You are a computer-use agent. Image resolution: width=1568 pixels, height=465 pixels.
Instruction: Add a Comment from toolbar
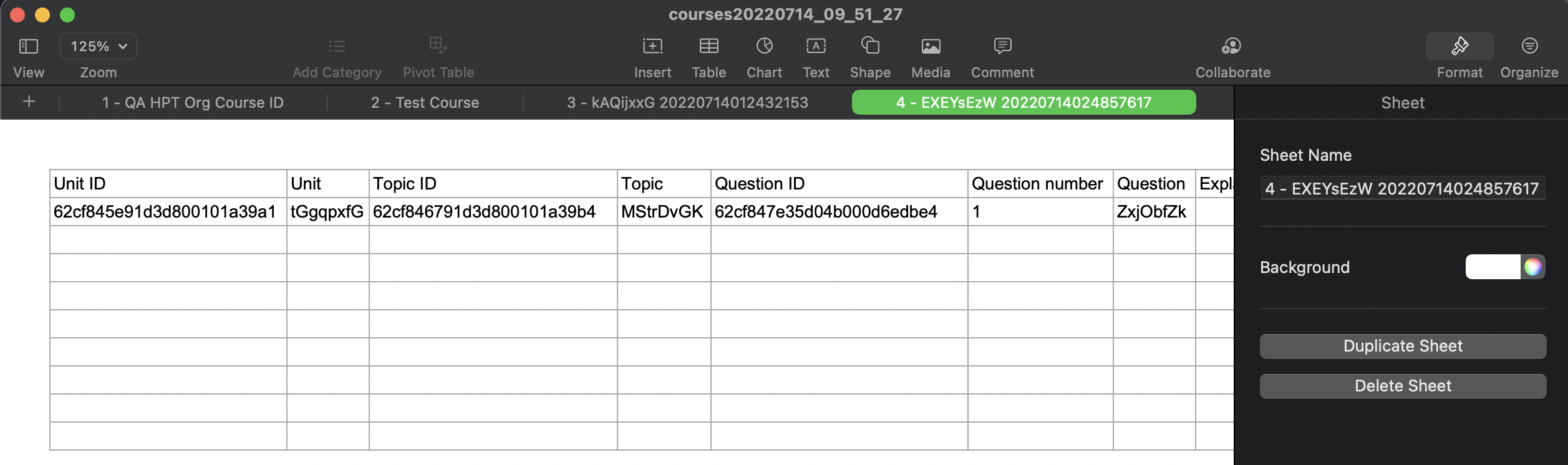click(x=1002, y=46)
